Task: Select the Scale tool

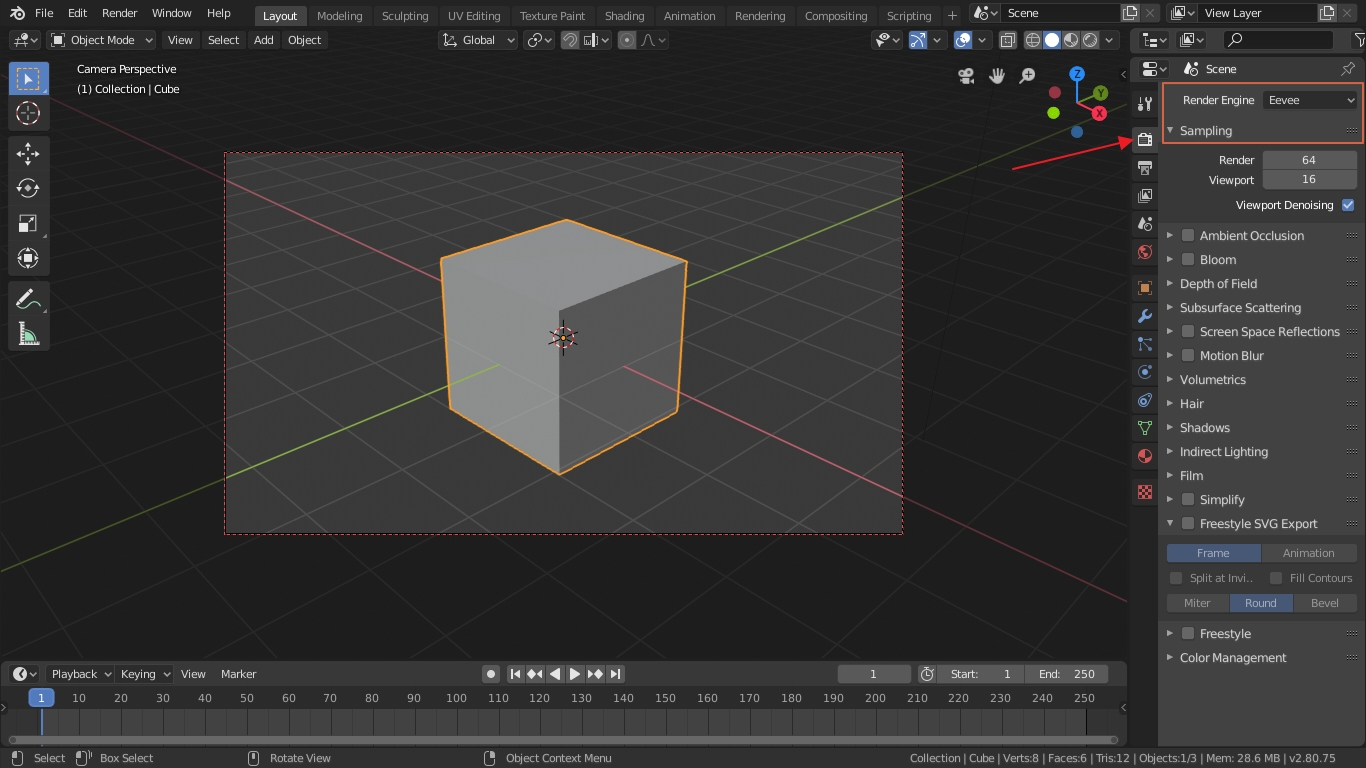Action: [28, 224]
